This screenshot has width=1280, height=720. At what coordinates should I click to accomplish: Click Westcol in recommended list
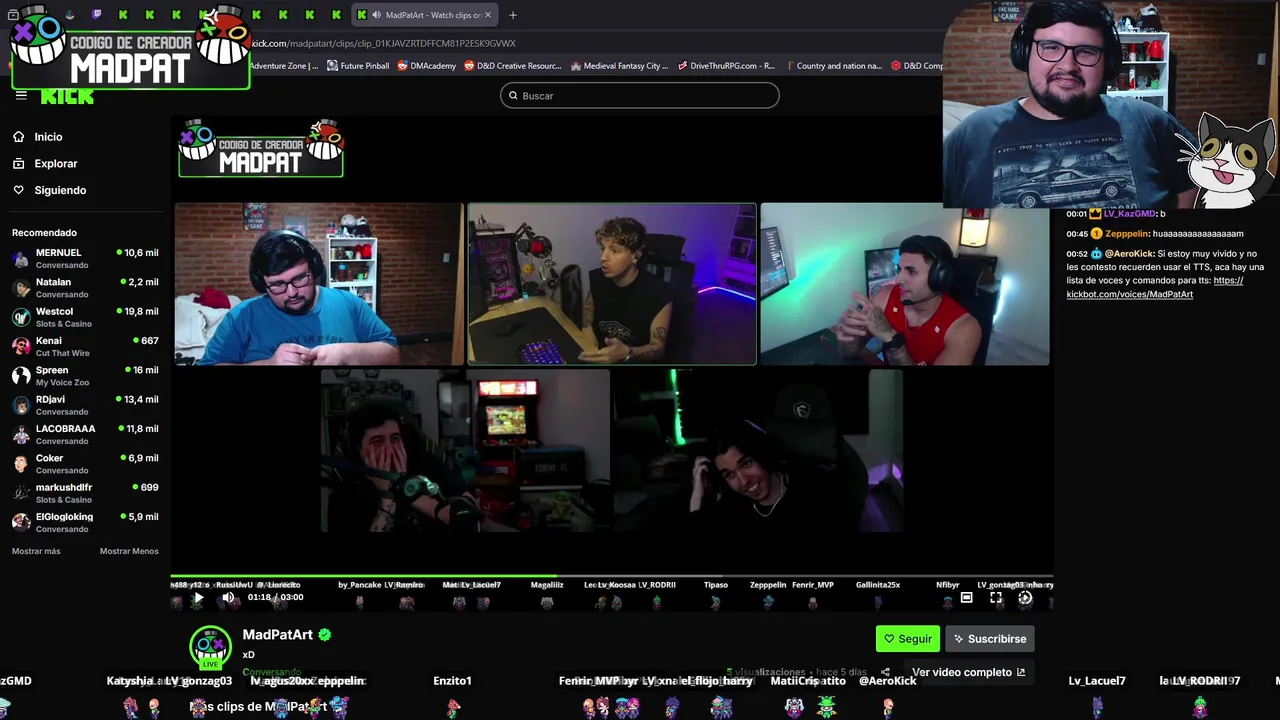tap(85, 317)
